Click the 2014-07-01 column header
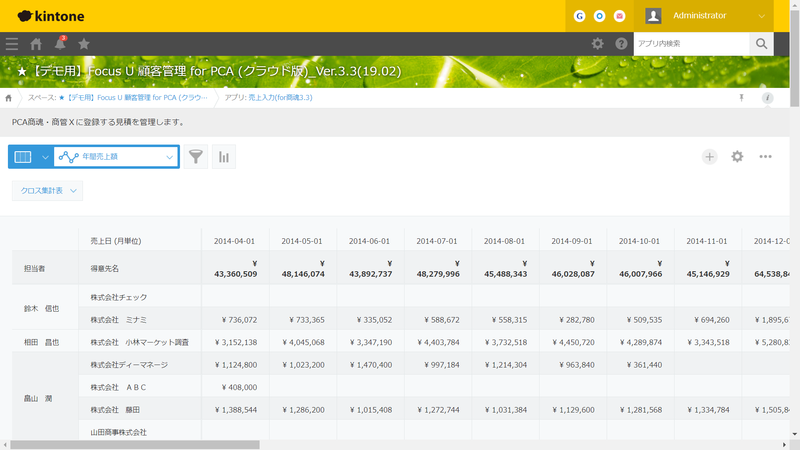Screen dimensions: 800x450 point(437,241)
